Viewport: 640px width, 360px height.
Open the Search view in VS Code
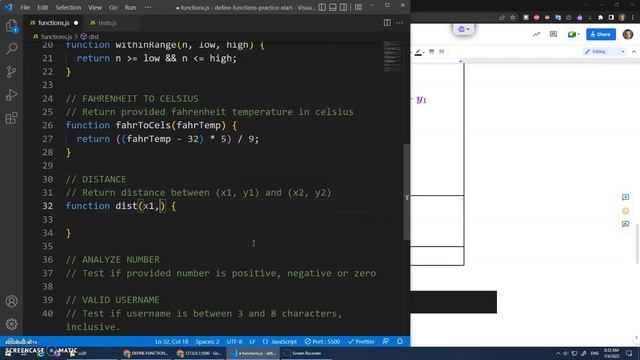coord(11,49)
